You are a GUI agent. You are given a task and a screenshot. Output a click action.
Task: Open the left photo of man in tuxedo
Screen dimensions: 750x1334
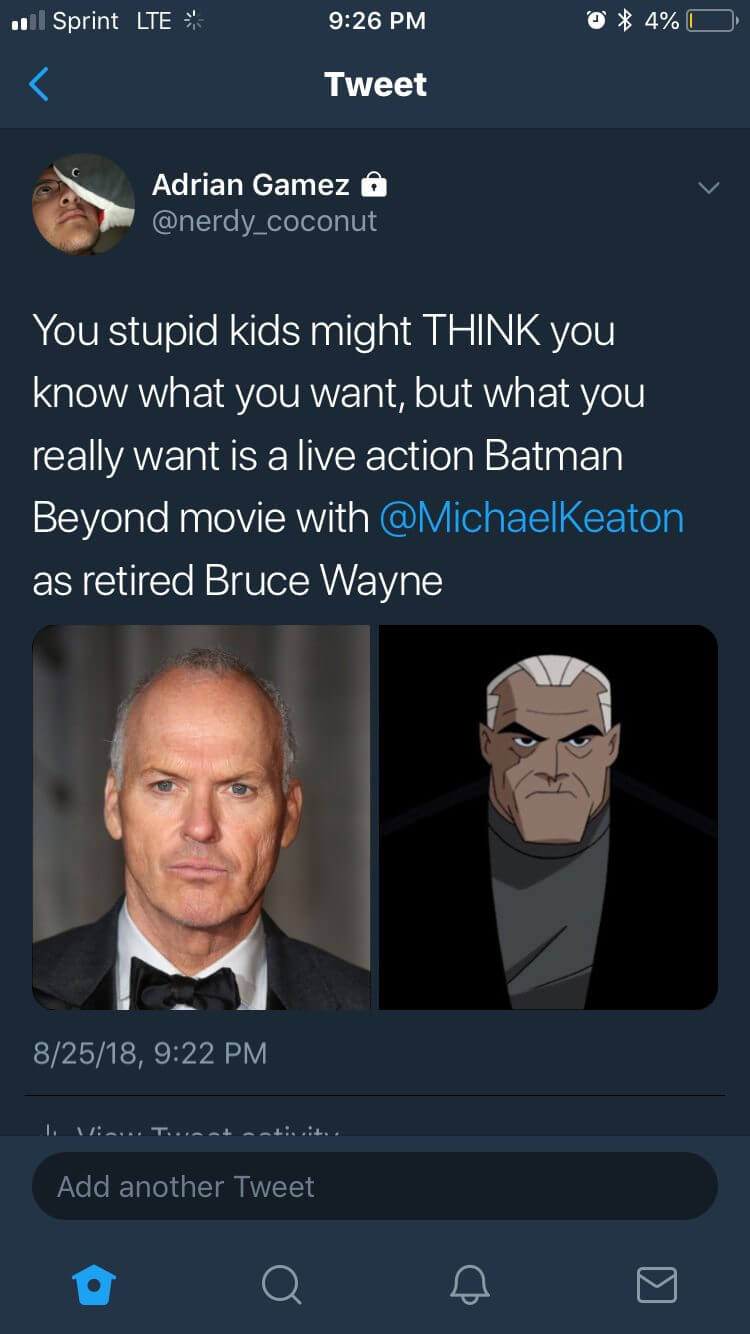click(x=201, y=817)
